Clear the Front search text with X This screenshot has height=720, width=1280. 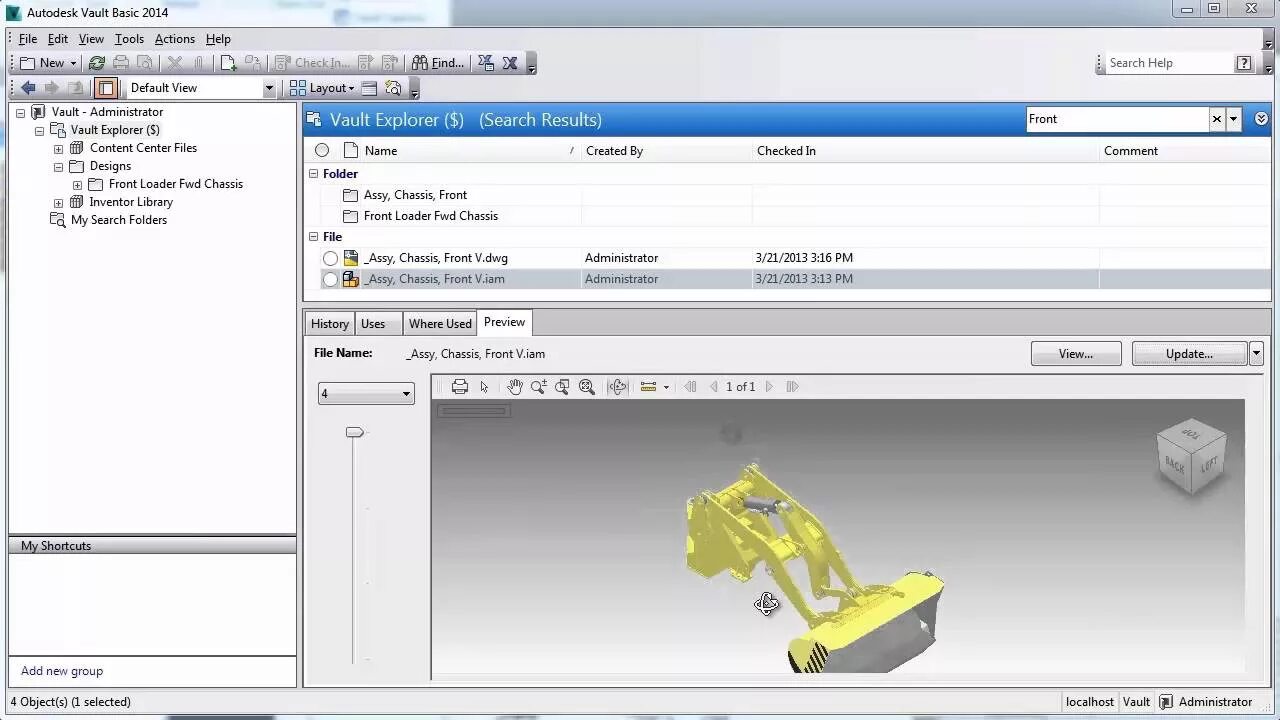pos(1217,119)
